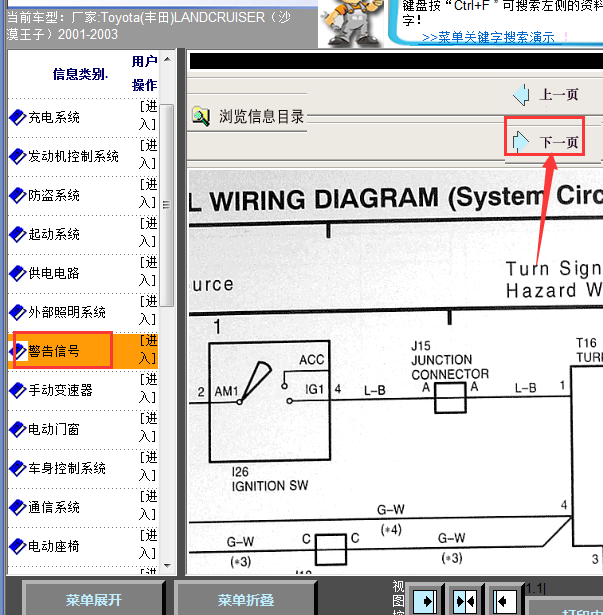Click the sidebar scrollbar up arrow
The image size is (603, 615).
pyautogui.click(x=168, y=60)
